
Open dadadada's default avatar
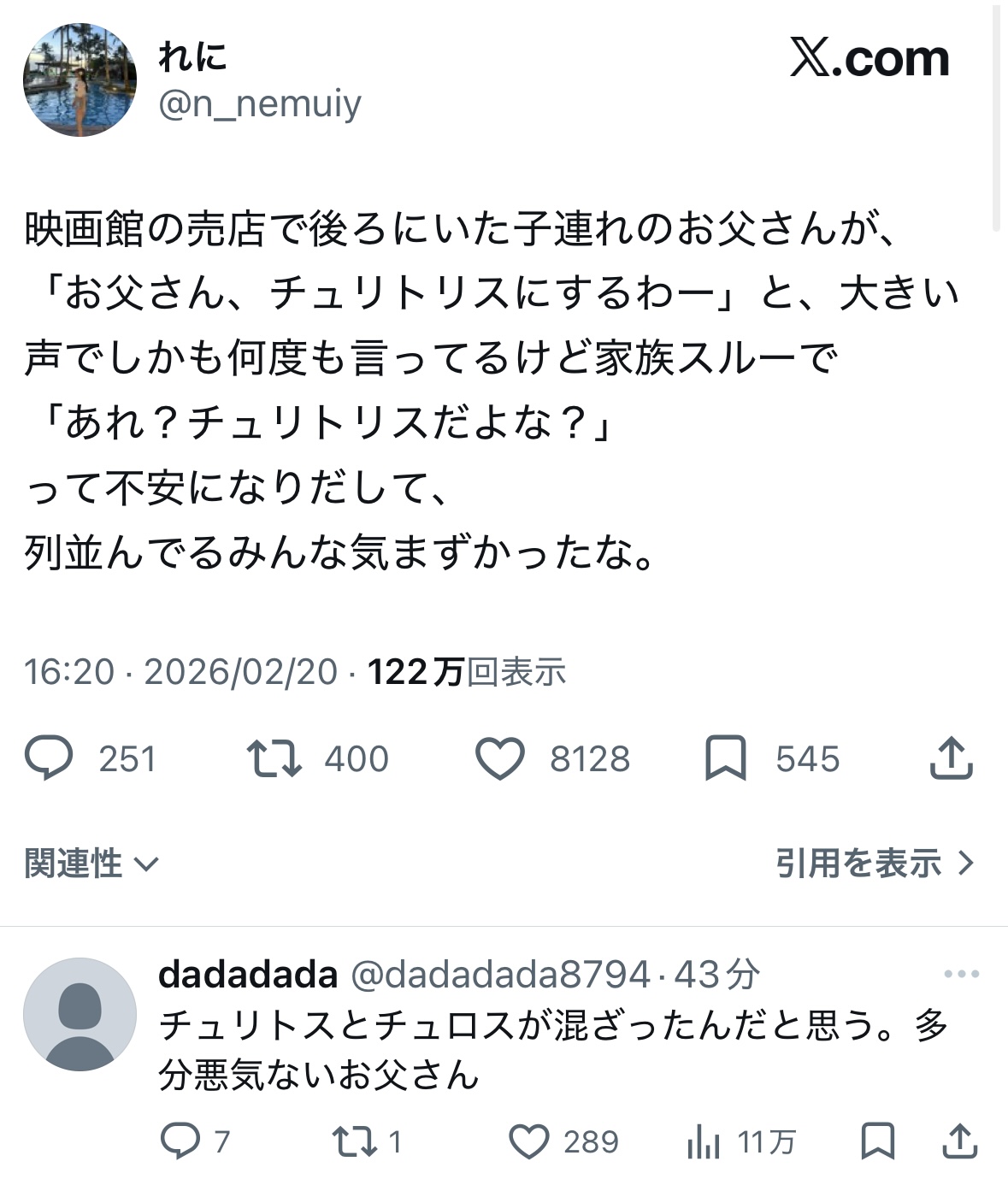point(80,1014)
